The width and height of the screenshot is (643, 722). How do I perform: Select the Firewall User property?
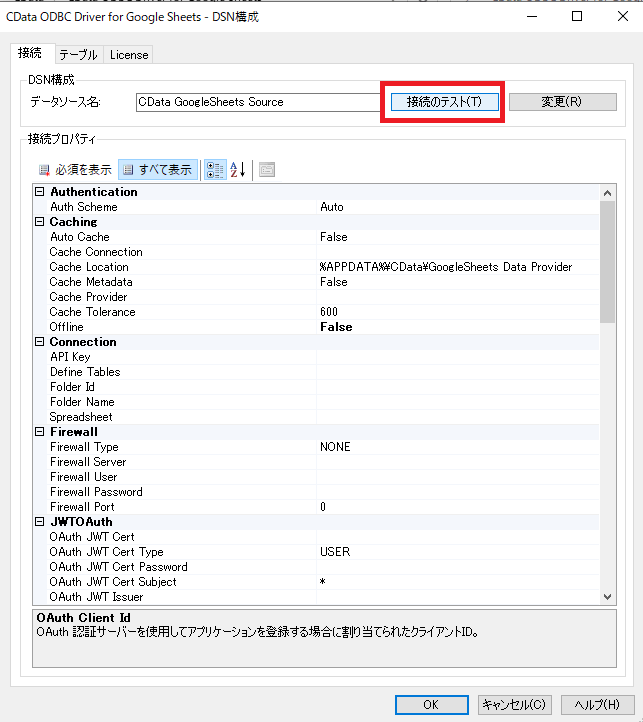coord(322,477)
